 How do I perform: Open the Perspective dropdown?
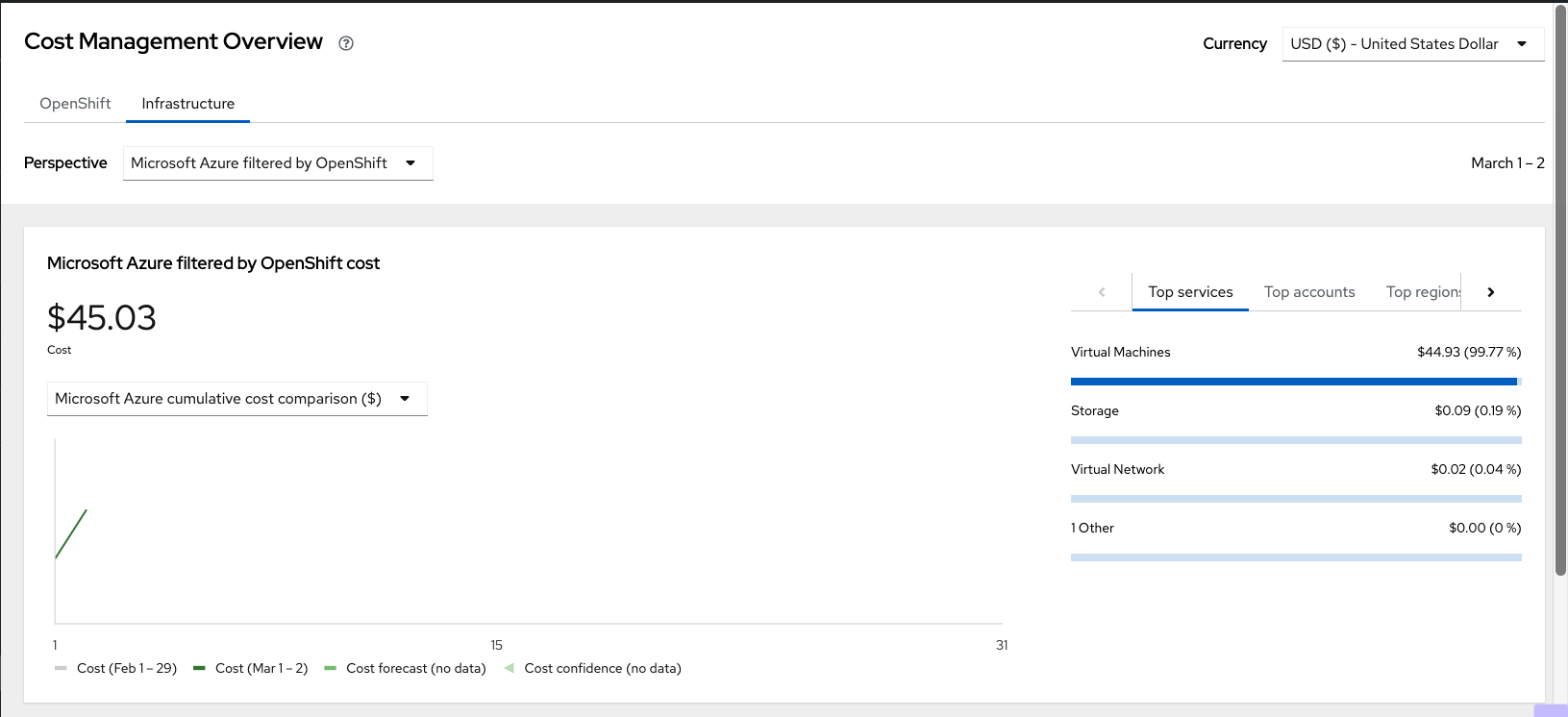278,163
